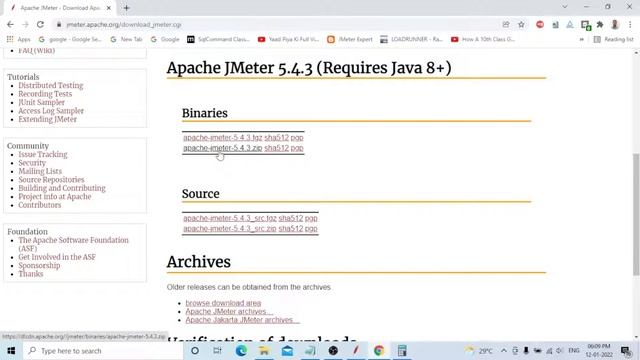Open Chrome three-dot menu

tap(630, 25)
